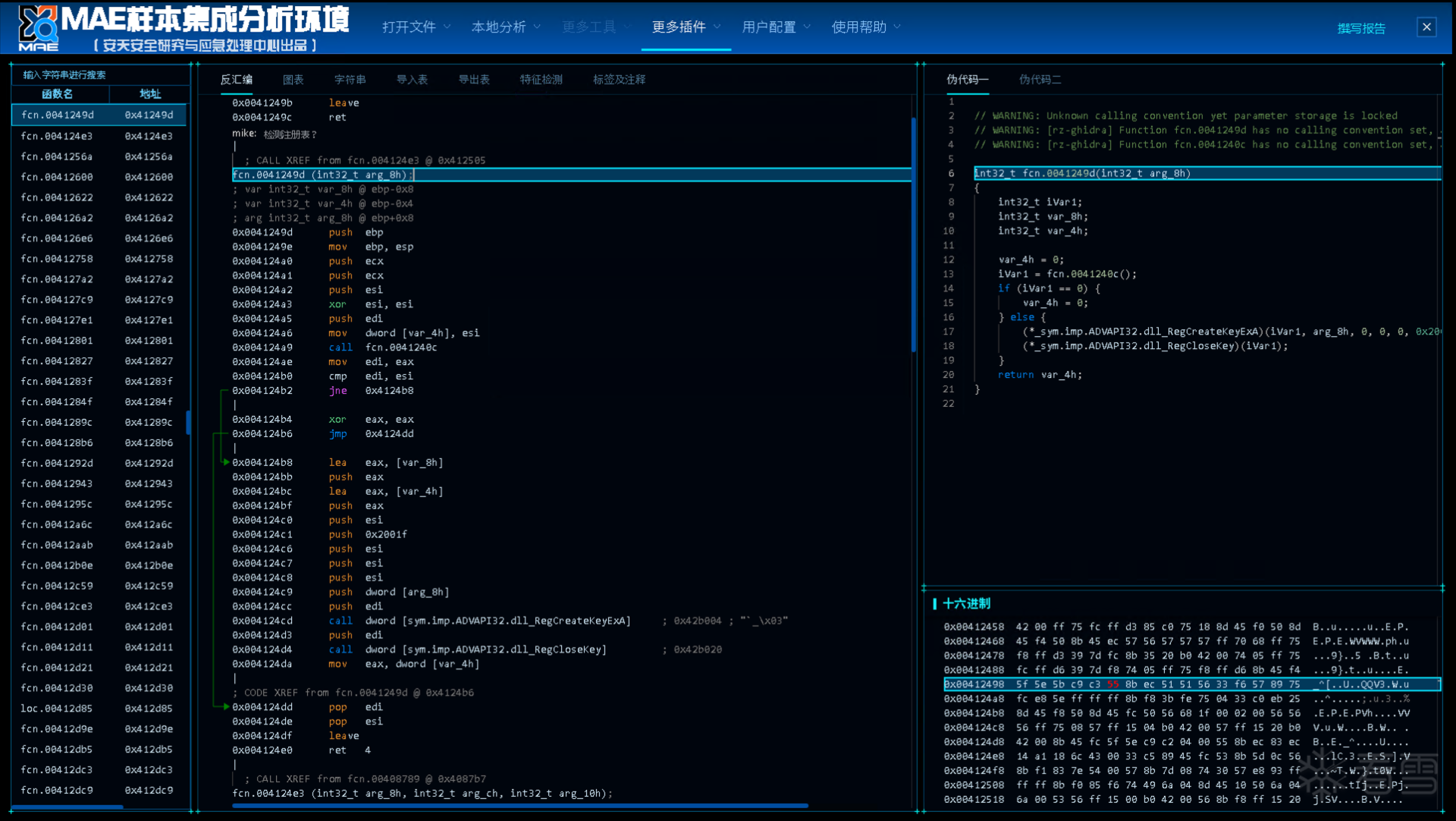The width and height of the screenshot is (1456, 821).
Task: Switch to the 图表 tab
Action: coord(293,80)
